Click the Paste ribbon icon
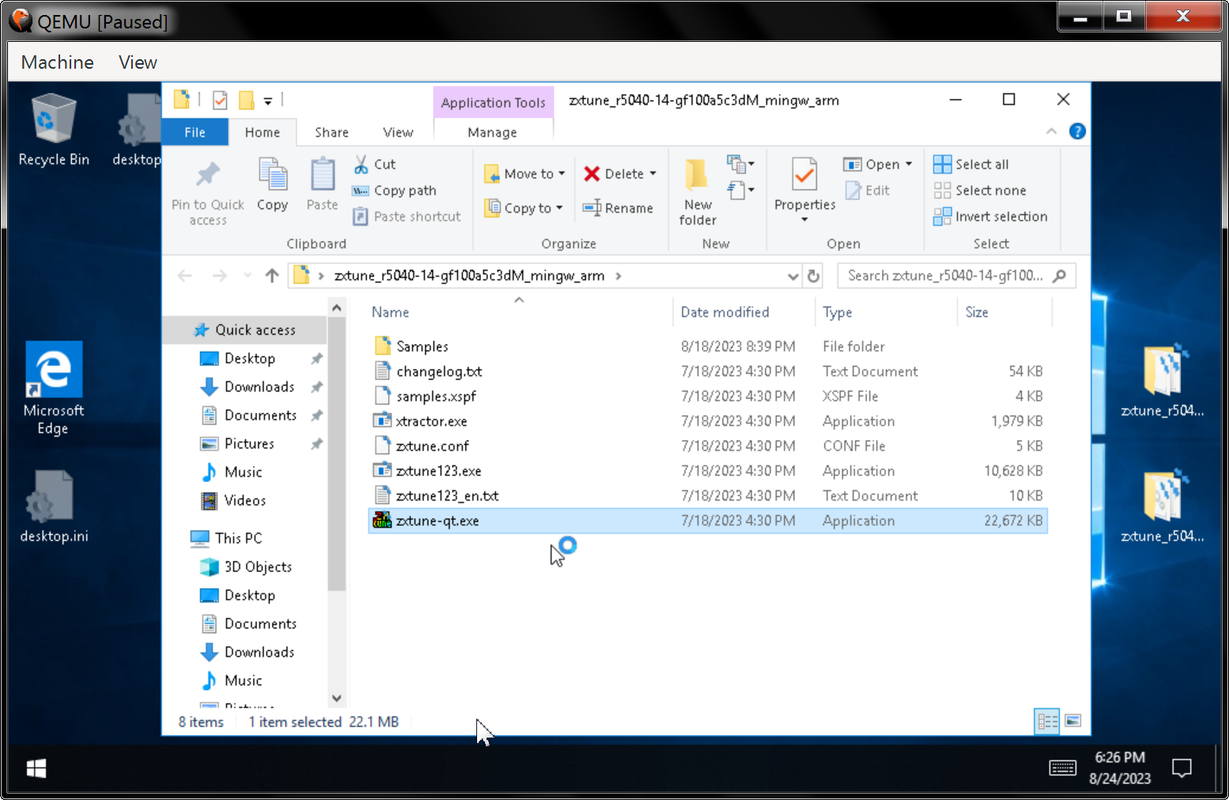The height and width of the screenshot is (800, 1229). point(322,175)
